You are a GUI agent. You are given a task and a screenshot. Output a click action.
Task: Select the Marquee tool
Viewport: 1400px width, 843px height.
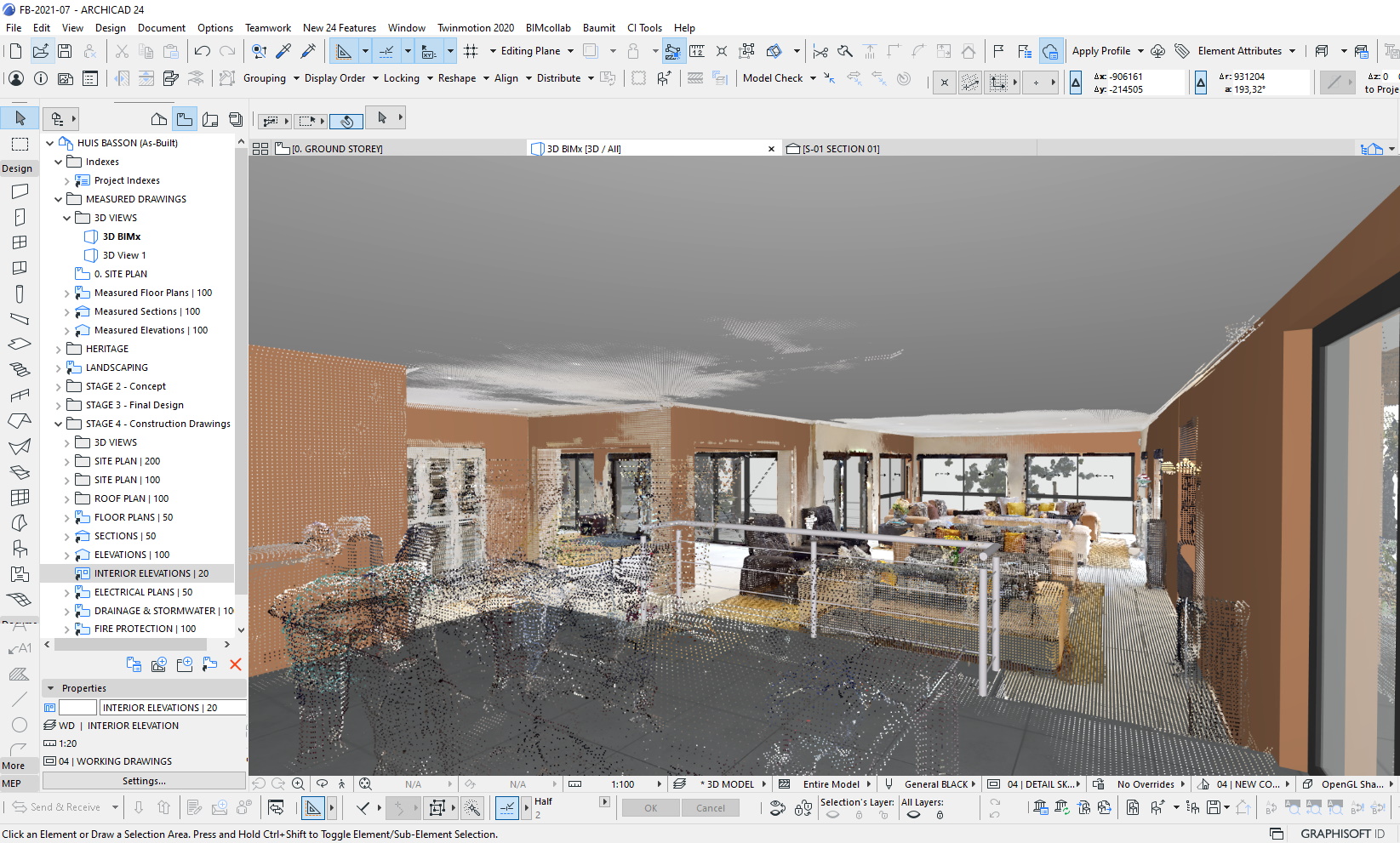click(20, 144)
